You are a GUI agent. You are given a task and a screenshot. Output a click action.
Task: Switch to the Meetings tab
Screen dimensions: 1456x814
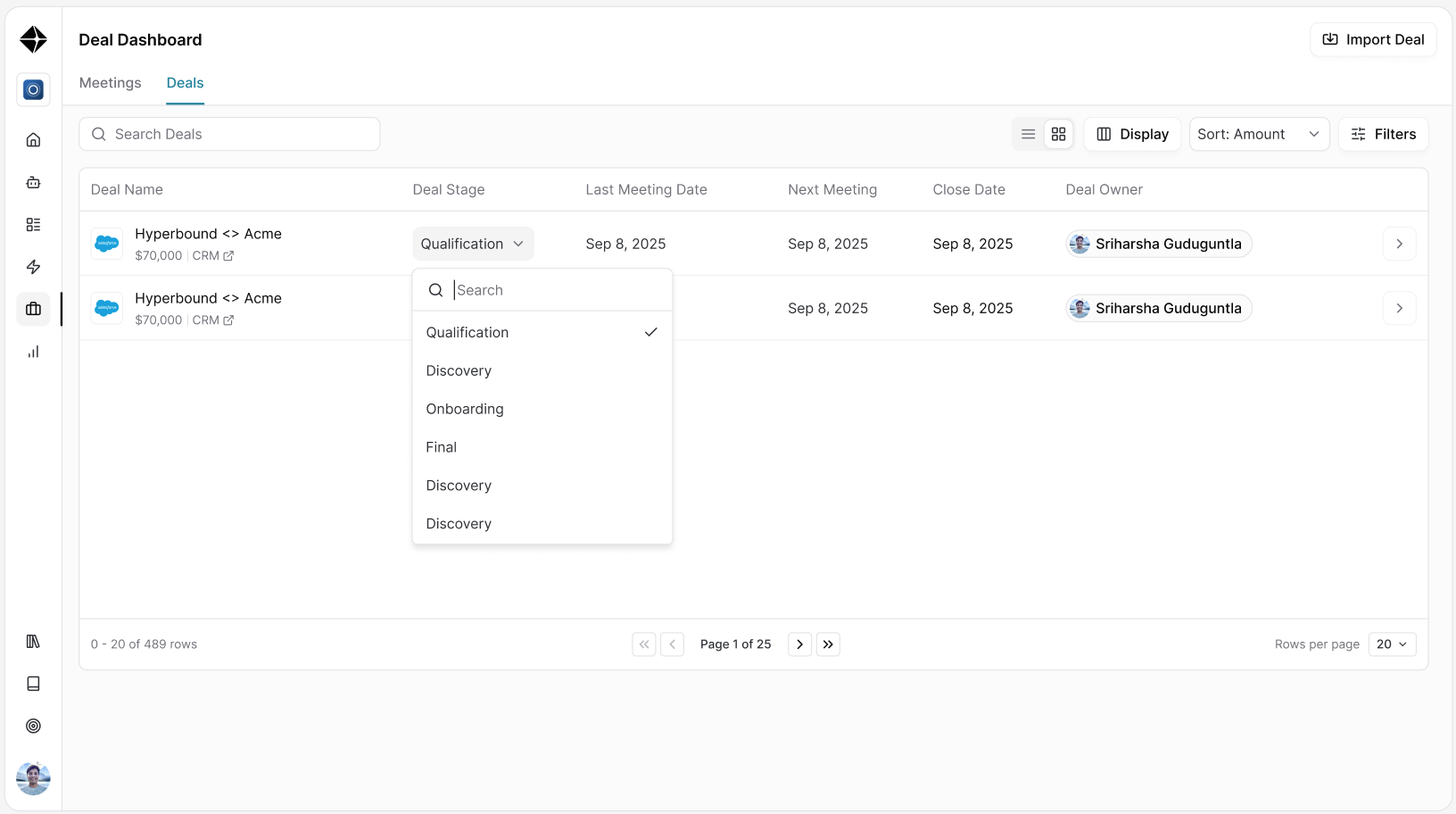pos(111,83)
